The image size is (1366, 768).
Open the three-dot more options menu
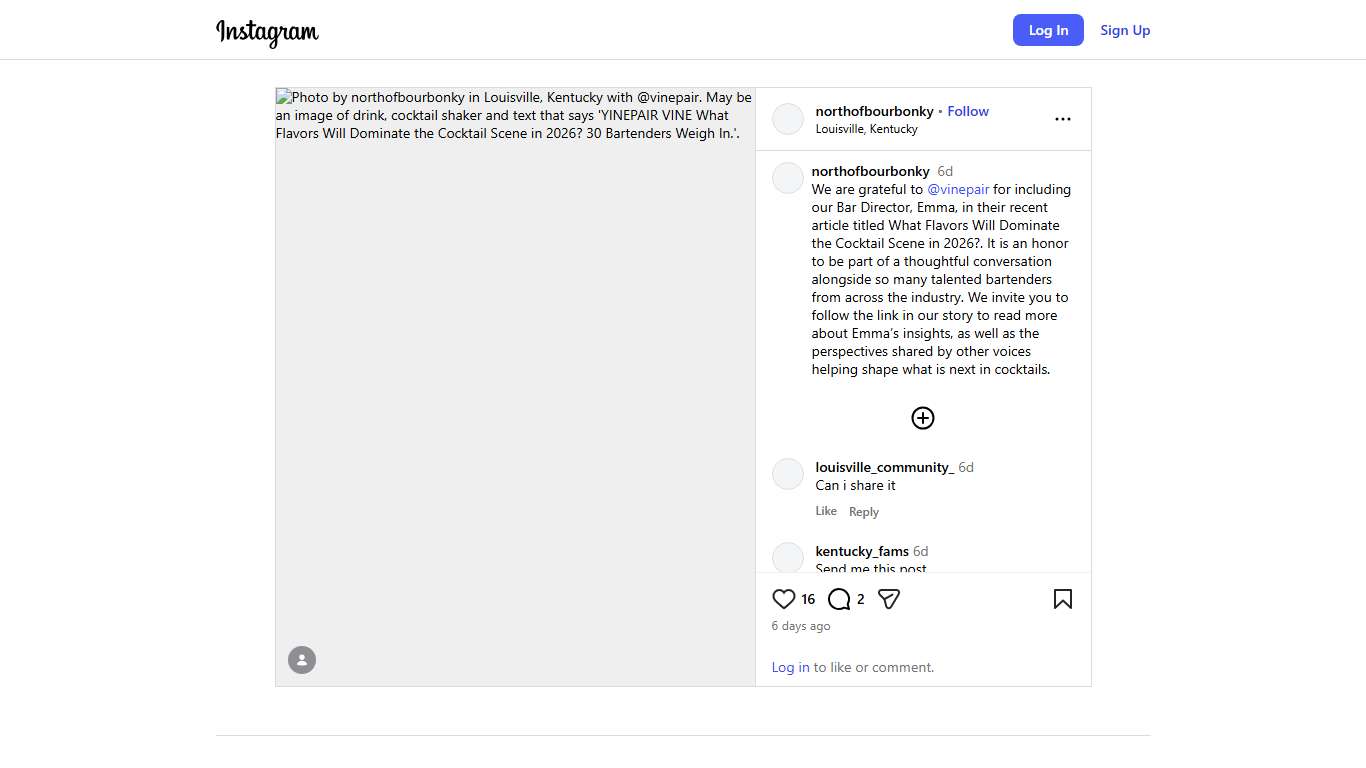1063,119
